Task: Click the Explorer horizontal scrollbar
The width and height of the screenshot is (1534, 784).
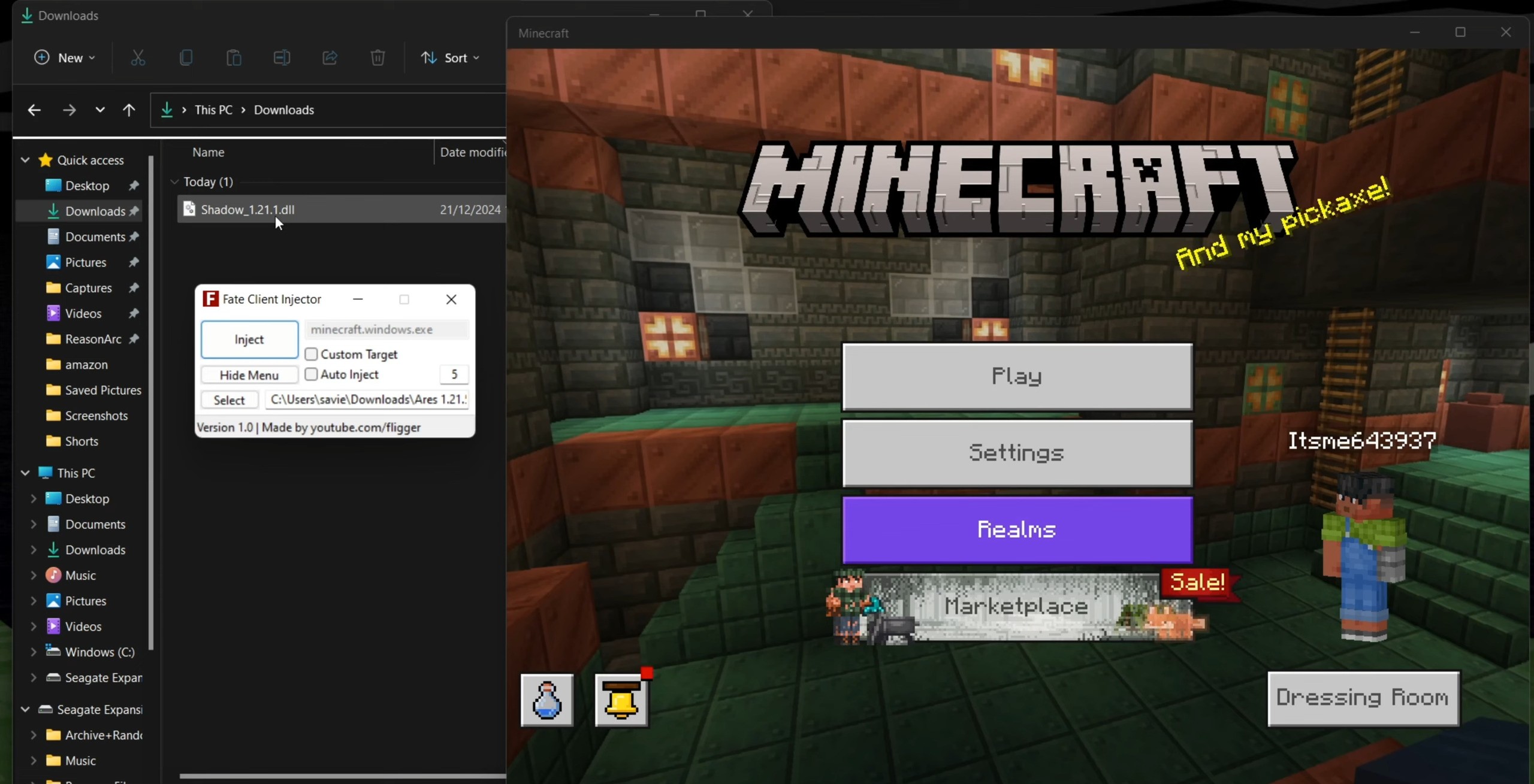Action: click(x=343, y=776)
